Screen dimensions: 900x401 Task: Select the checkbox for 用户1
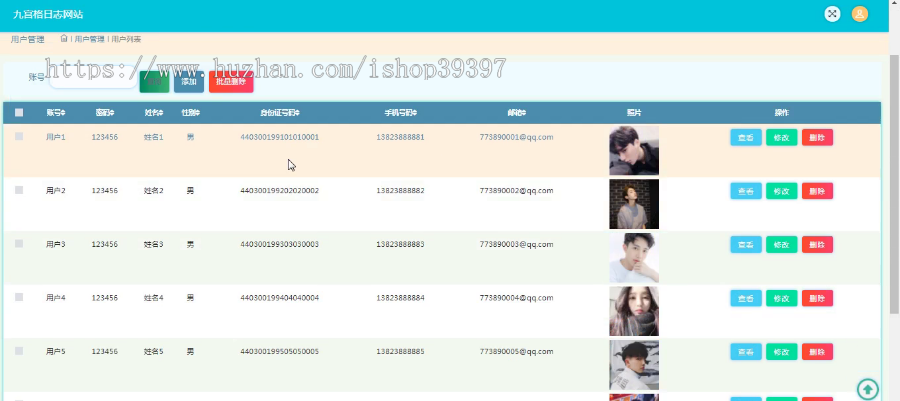coord(19,137)
